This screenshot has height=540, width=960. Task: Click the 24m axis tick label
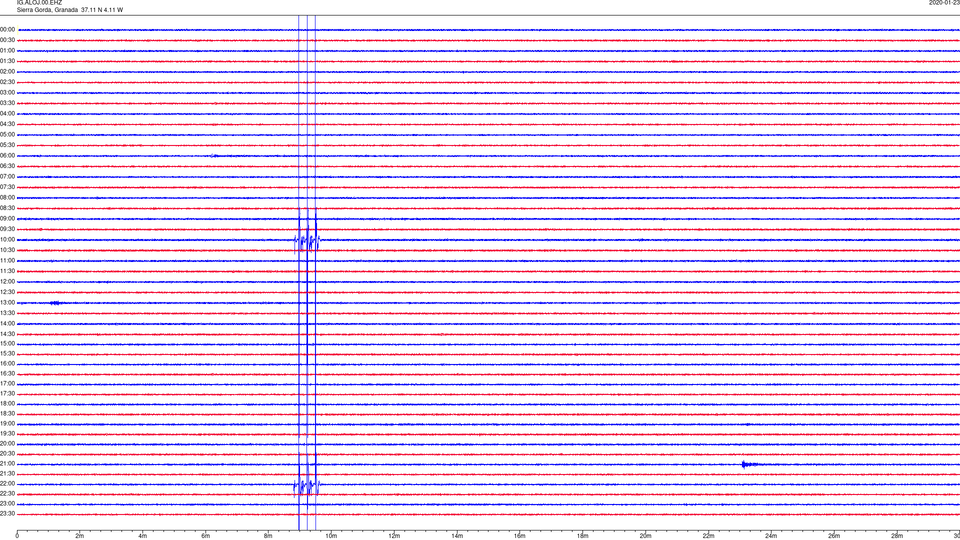pyautogui.click(x=771, y=536)
